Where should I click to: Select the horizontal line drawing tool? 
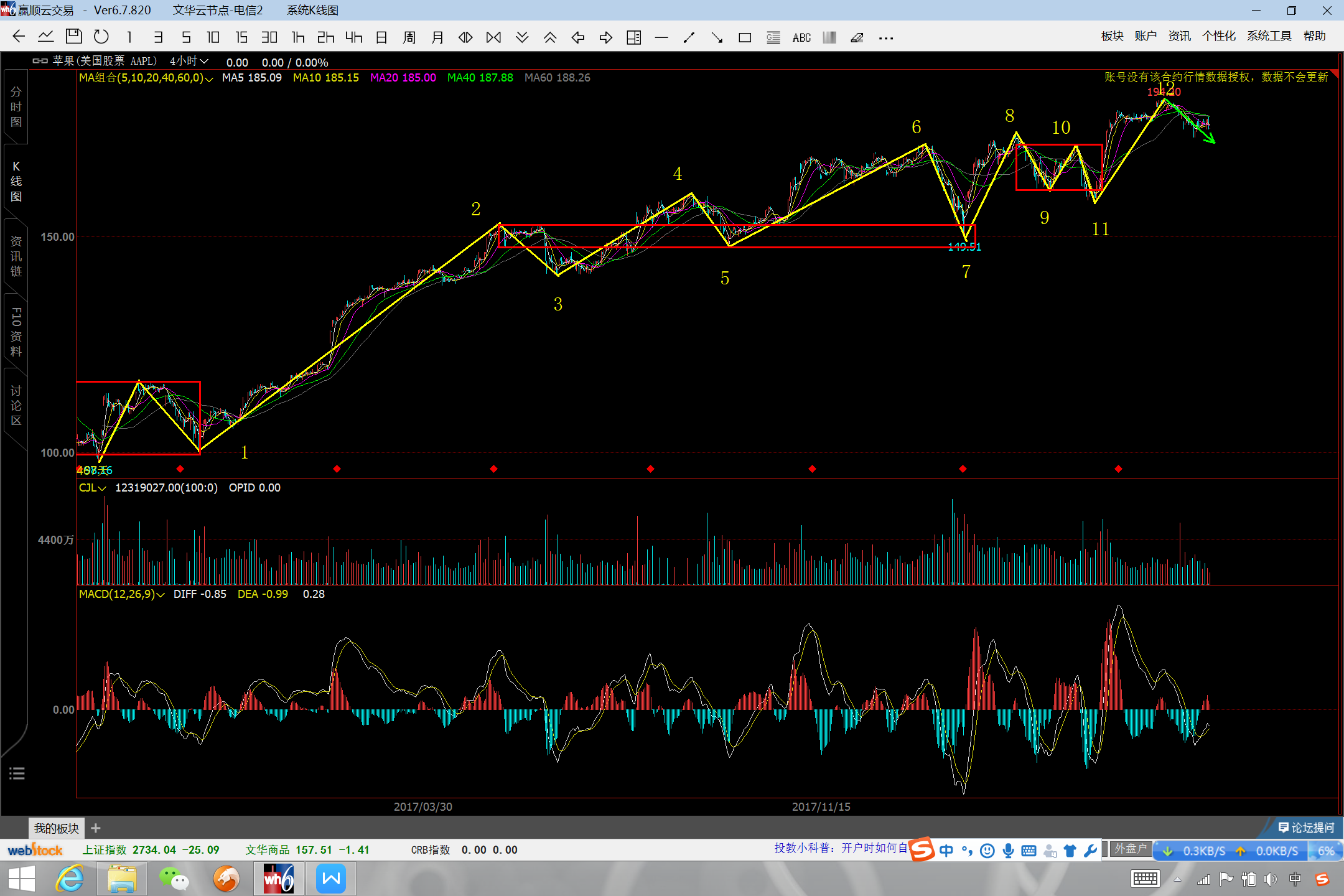pos(661,38)
